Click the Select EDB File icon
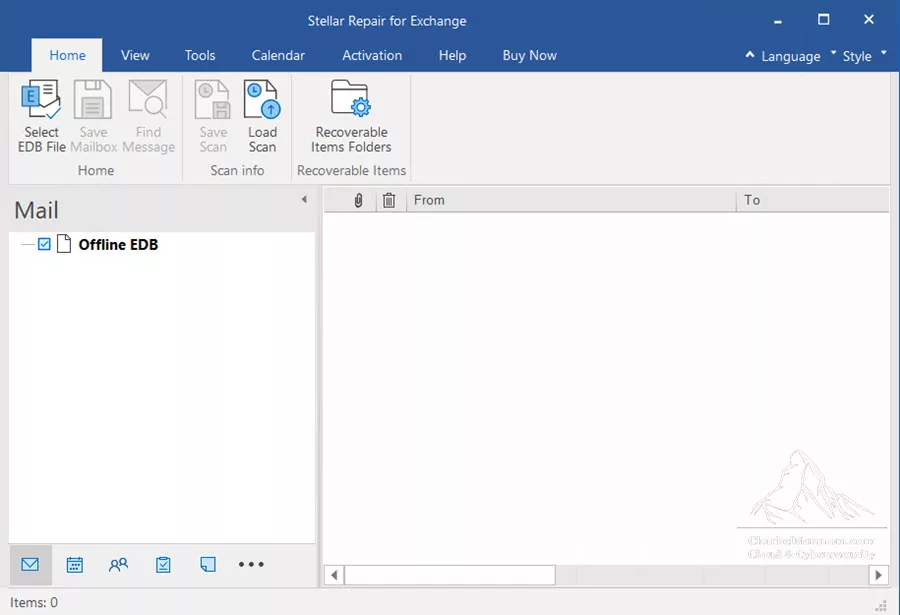Viewport: 900px width, 615px height. point(41,100)
